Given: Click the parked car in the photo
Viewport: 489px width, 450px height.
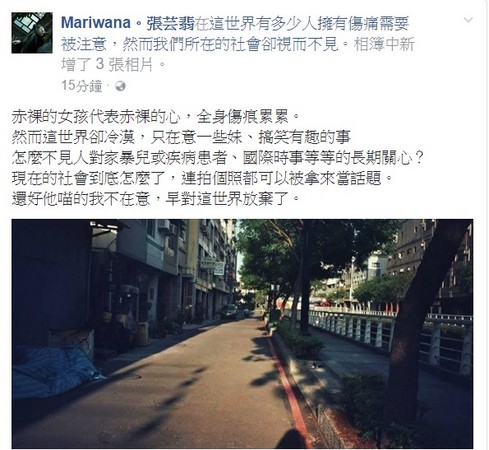Looking at the screenshot, I should (x=230, y=311).
